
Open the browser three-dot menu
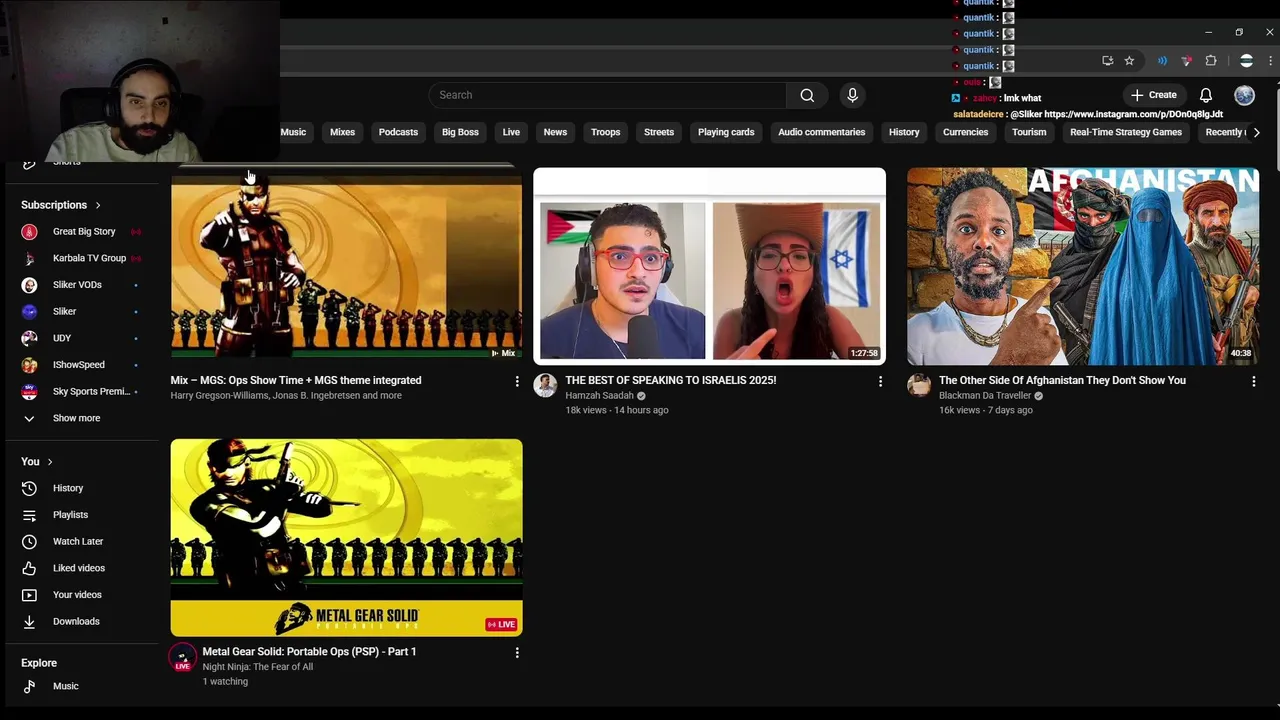pyautogui.click(x=1270, y=61)
